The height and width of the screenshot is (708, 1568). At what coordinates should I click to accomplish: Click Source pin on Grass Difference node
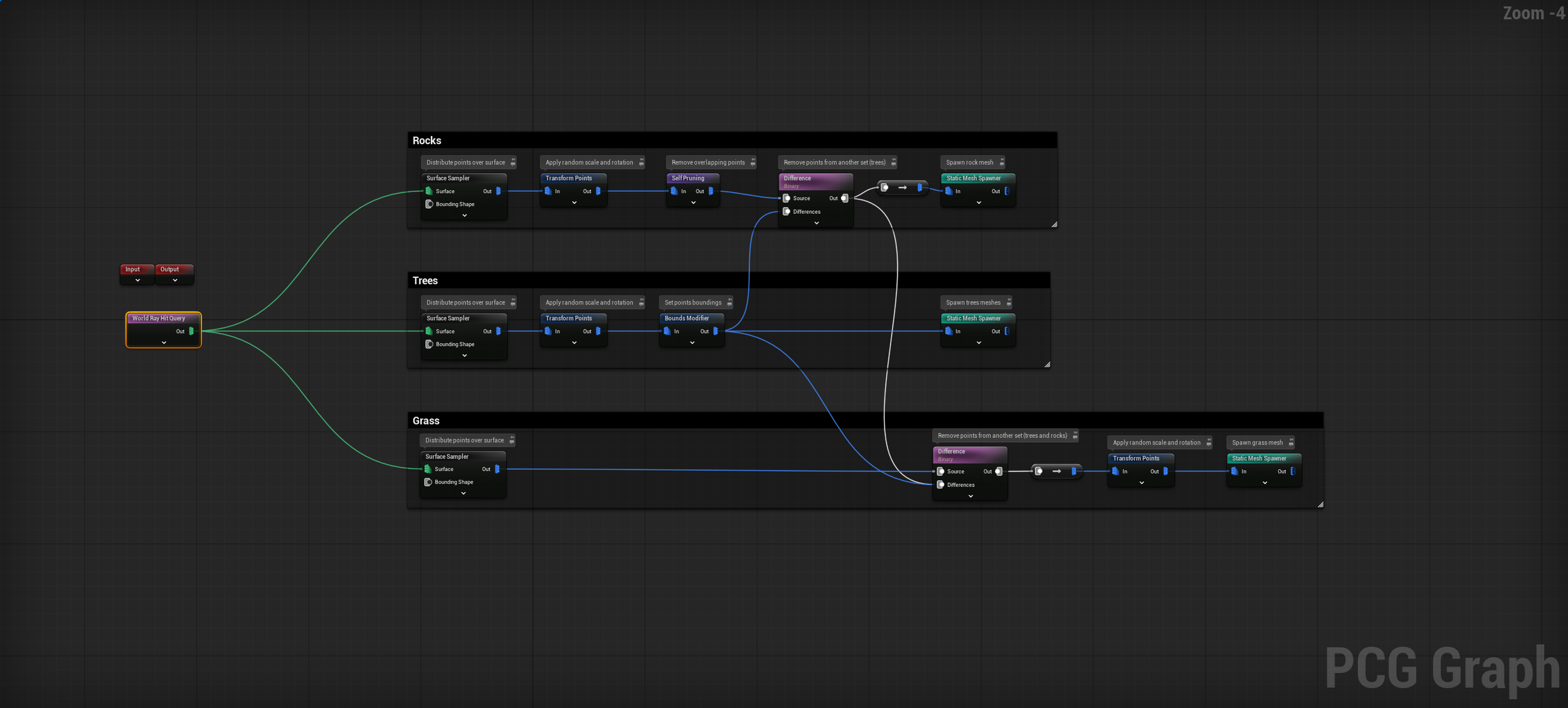click(x=941, y=472)
